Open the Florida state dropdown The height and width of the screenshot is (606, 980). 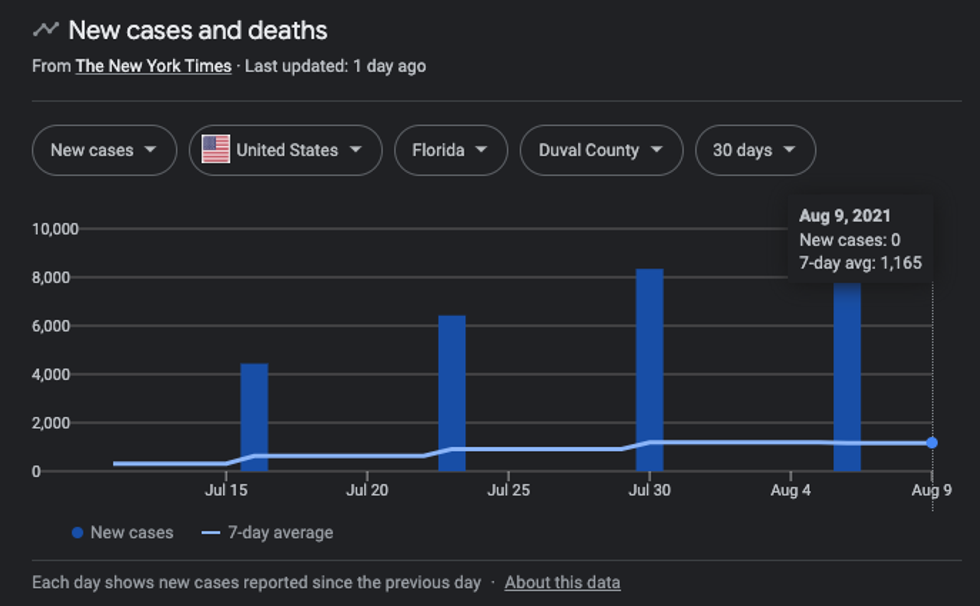[x=450, y=150]
